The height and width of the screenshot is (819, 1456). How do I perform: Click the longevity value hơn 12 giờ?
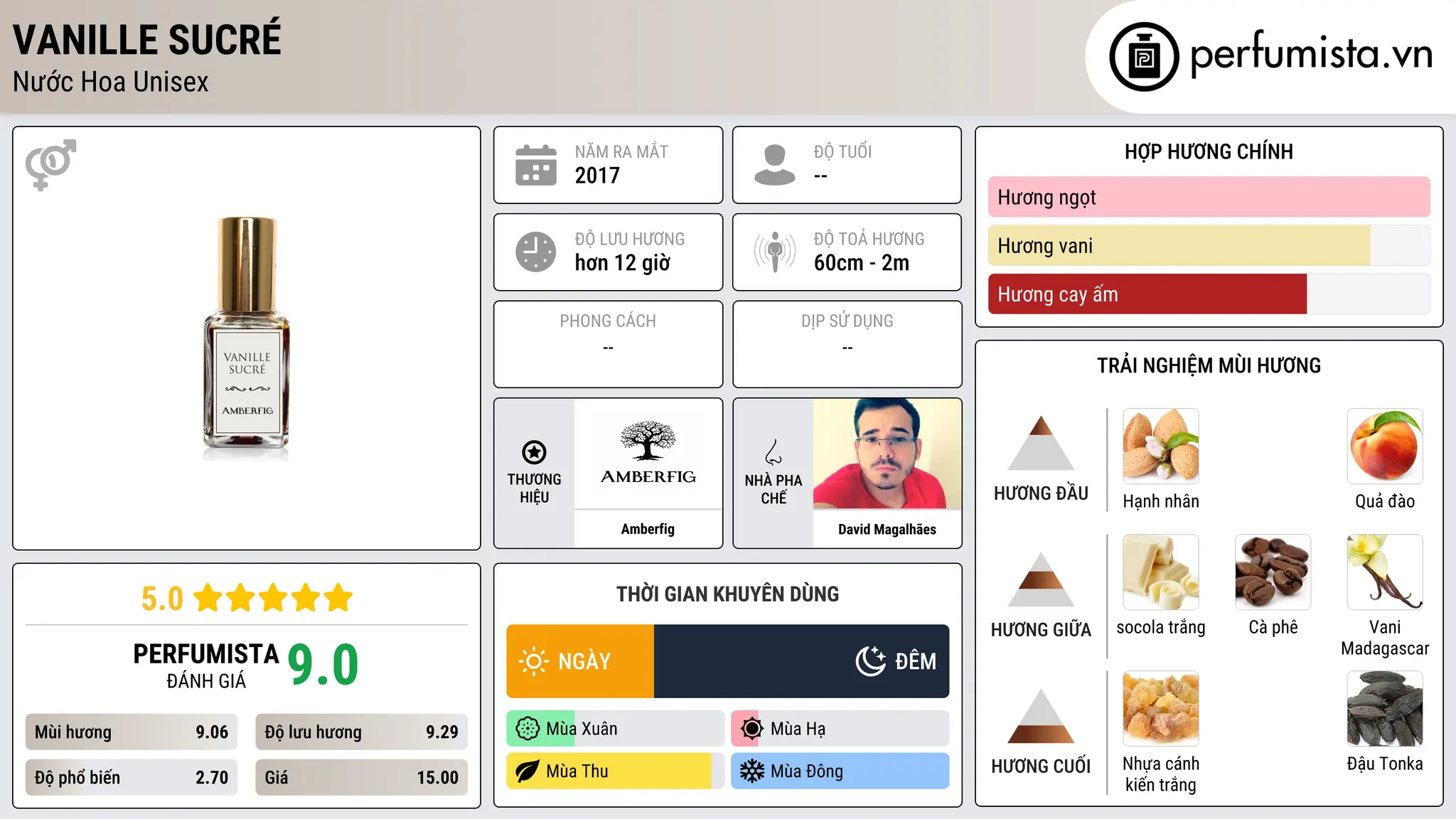pyautogui.click(x=622, y=263)
